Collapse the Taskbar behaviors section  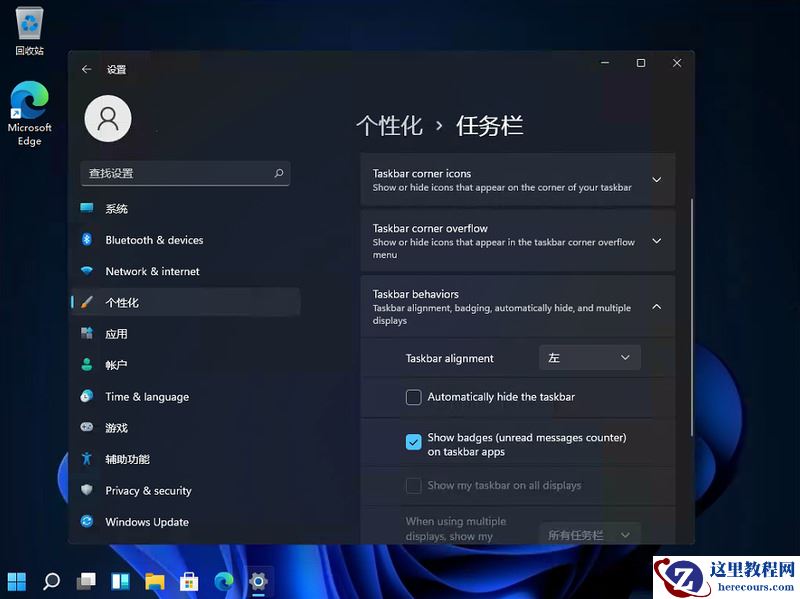point(656,307)
